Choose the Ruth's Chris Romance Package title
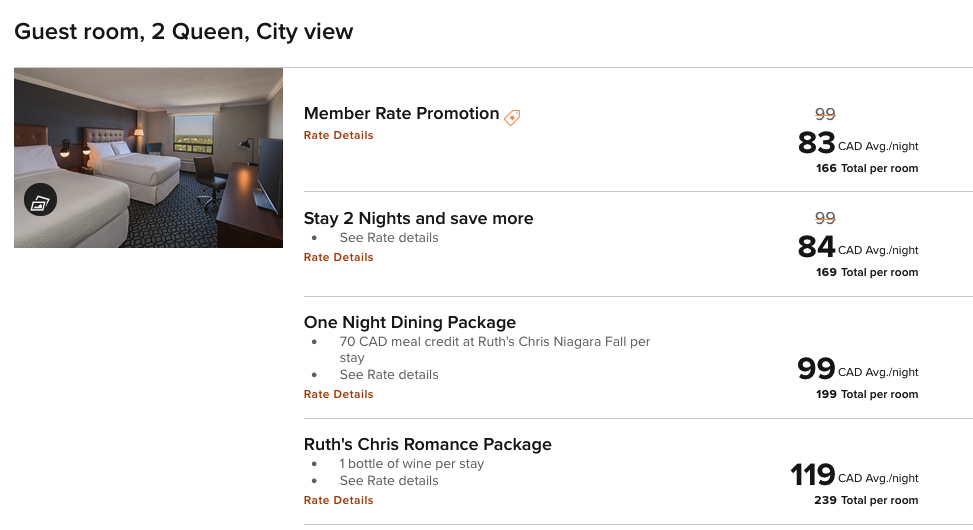This screenshot has width=973, height=530. 427,444
